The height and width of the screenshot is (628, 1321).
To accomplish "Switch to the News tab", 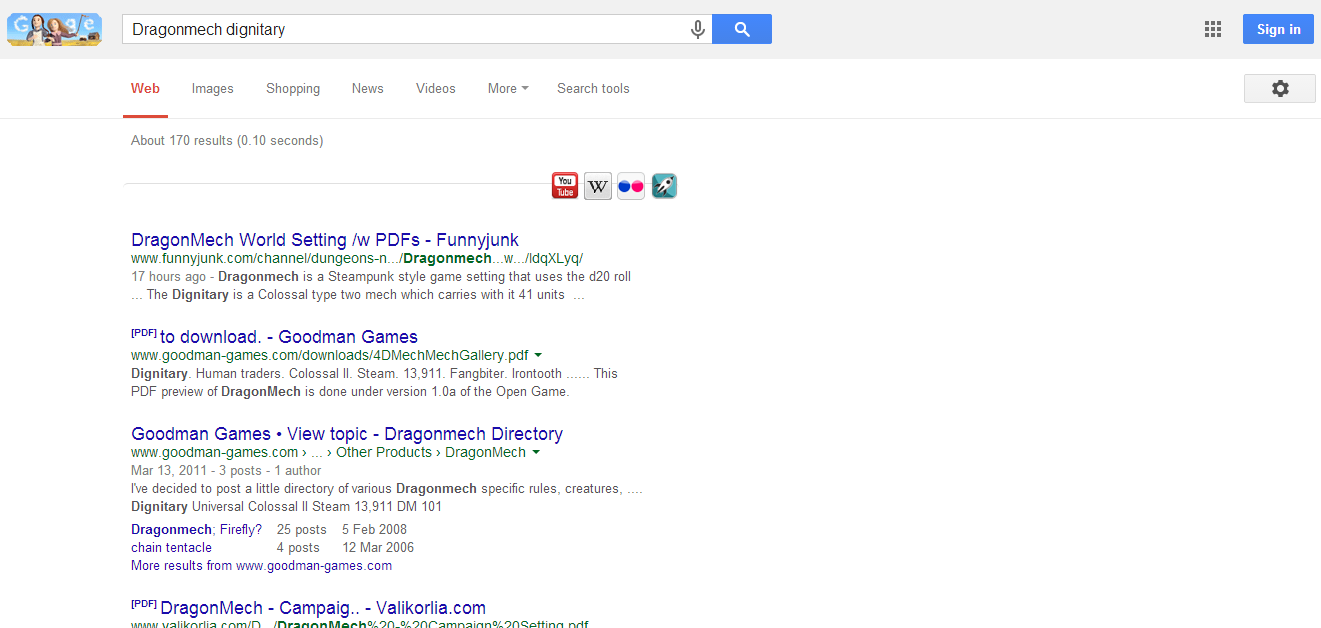I will click(367, 89).
